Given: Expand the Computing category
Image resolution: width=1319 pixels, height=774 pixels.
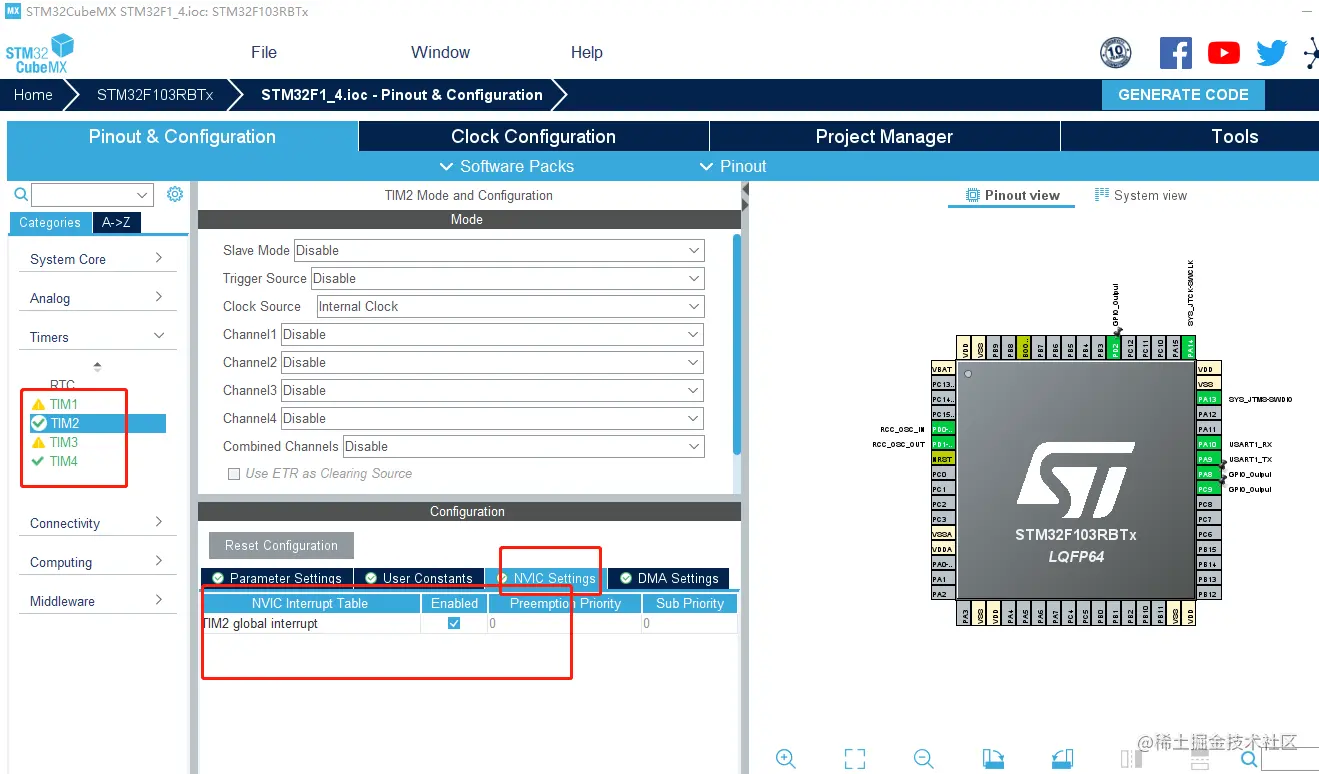Looking at the screenshot, I should [98, 562].
